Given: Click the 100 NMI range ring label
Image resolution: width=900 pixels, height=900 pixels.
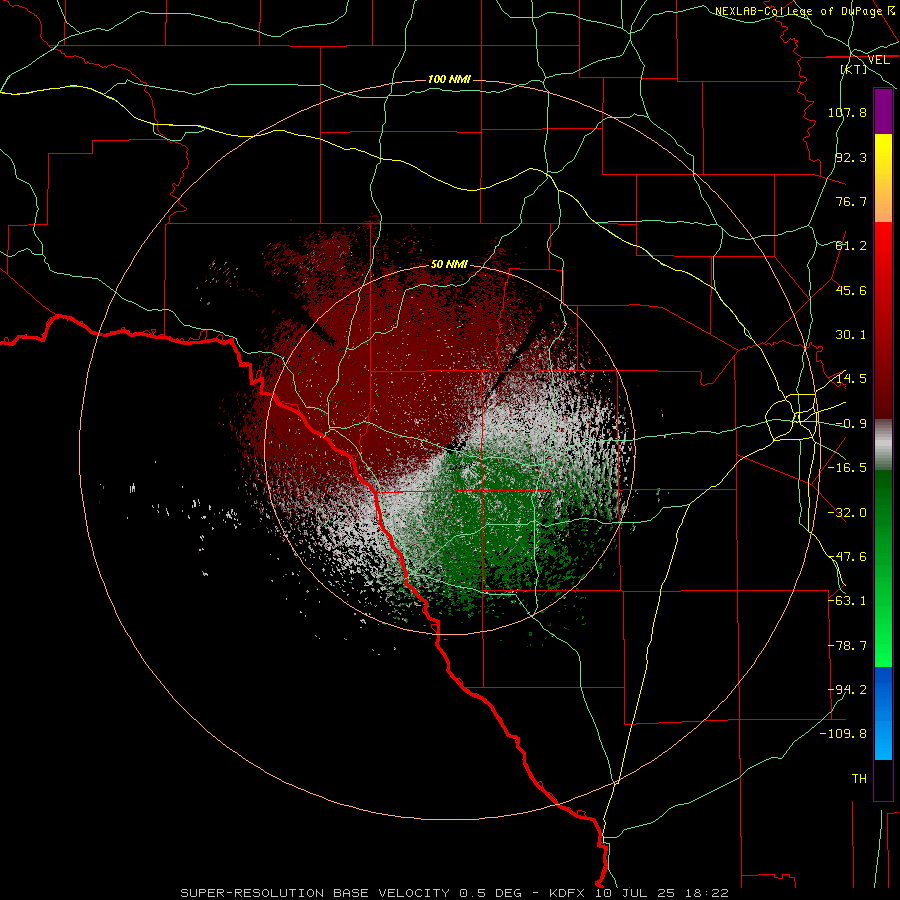Looking at the screenshot, I should (449, 79).
